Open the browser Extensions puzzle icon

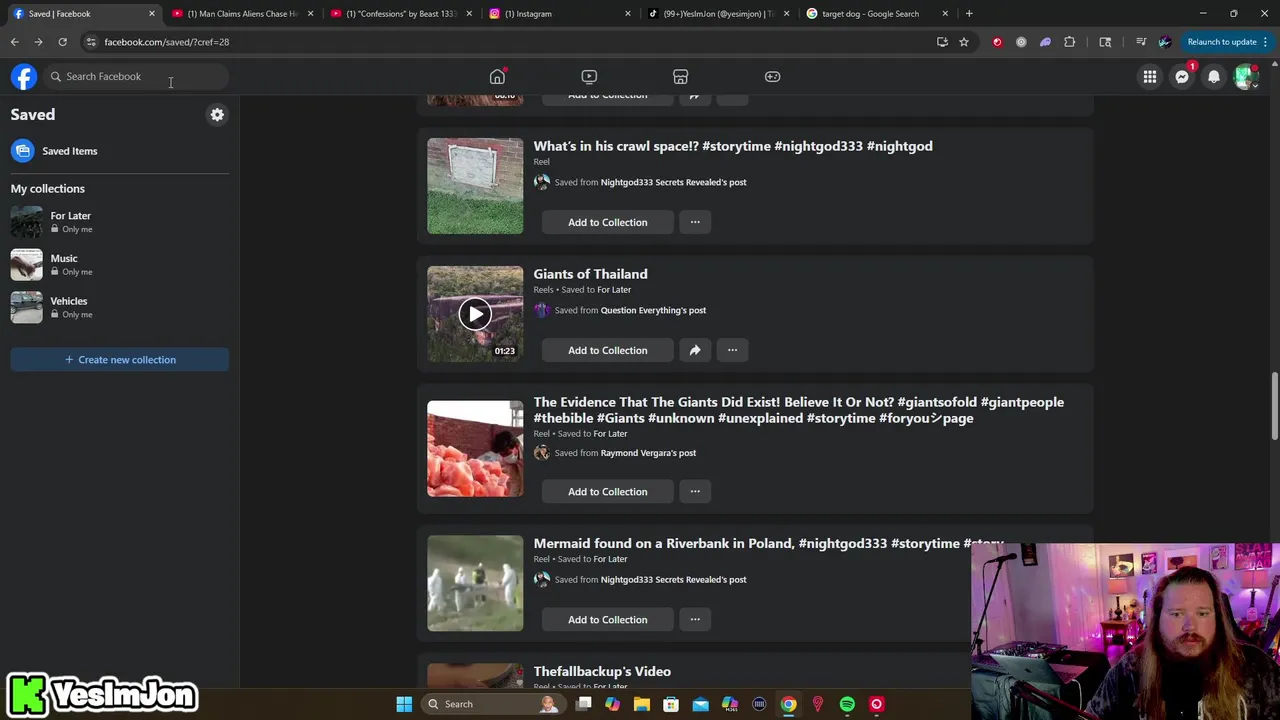click(1070, 42)
